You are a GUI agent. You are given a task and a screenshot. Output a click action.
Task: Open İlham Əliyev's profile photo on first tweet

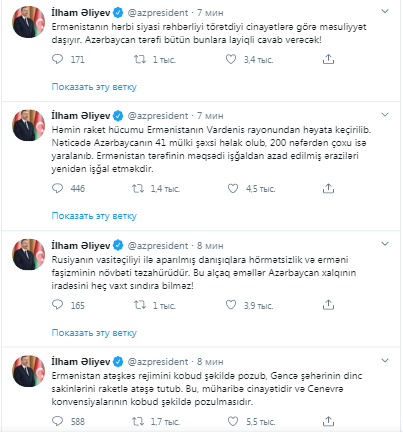[x=28, y=22]
